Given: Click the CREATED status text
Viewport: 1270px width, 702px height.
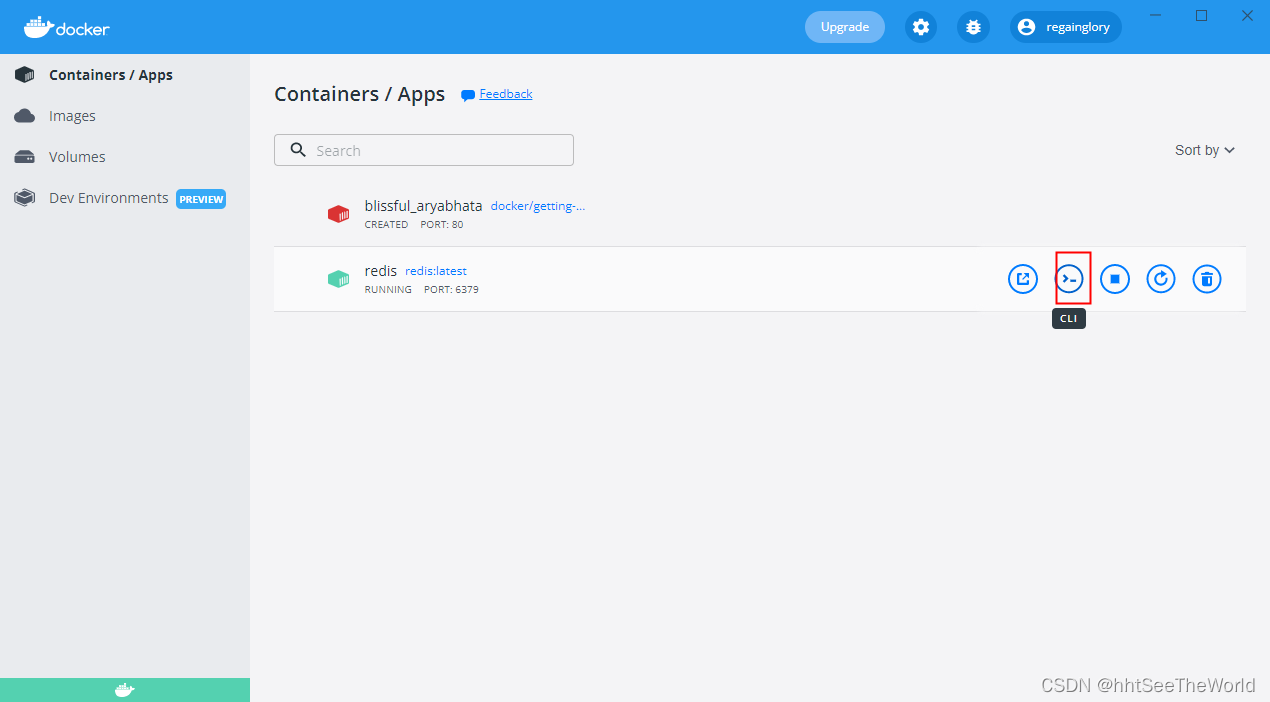Looking at the screenshot, I should (387, 225).
